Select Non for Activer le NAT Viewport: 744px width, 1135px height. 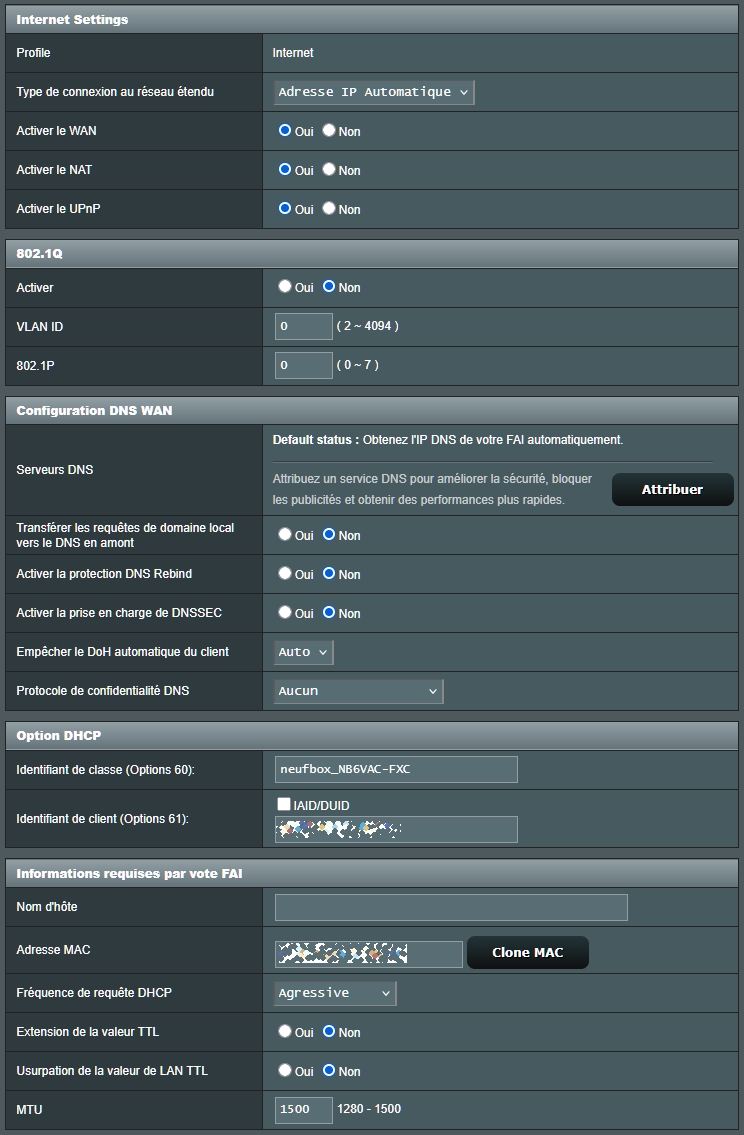[329, 169]
